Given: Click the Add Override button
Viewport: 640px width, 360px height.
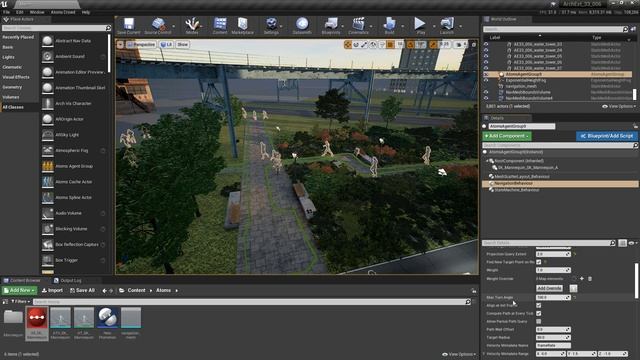Looking at the screenshot, I should (x=549, y=288).
